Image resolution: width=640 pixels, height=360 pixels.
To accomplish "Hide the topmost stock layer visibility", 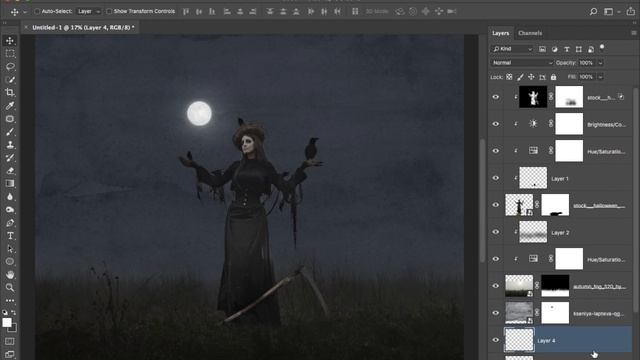I will point(496,97).
